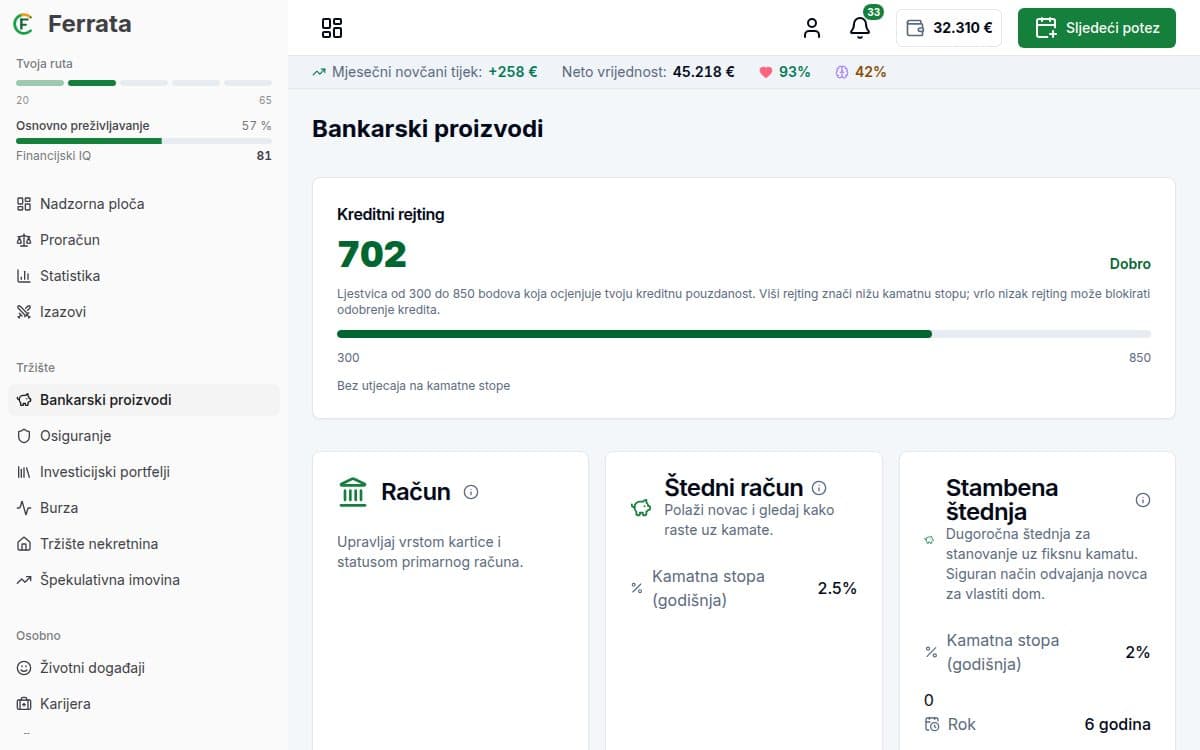
Task: Click the 2% interest rate on Stambena štednja
Action: point(1138,652)
